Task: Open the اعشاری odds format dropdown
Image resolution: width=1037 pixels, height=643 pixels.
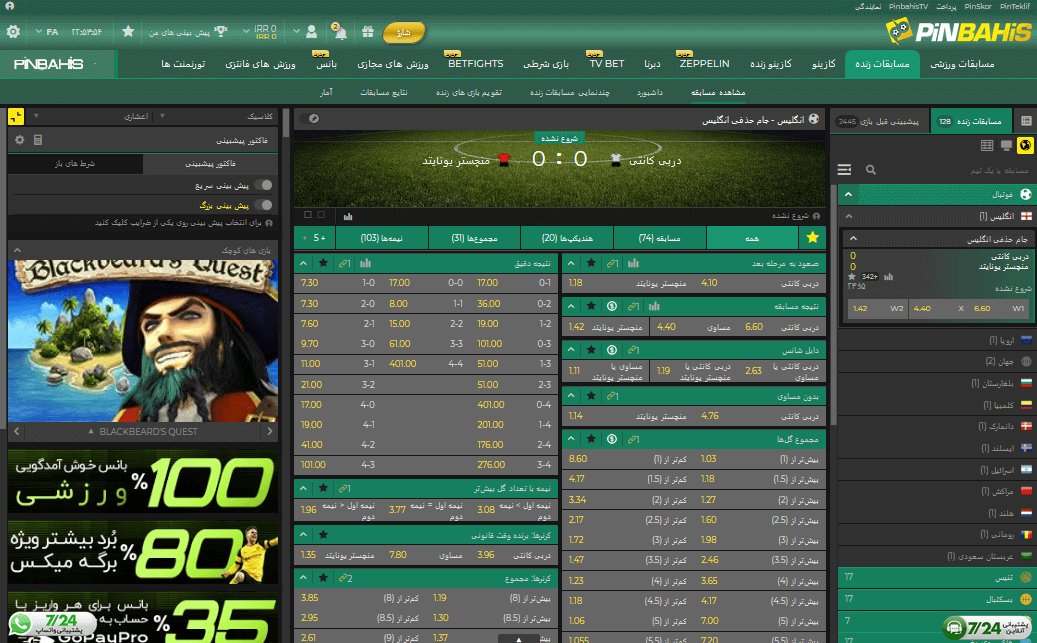Action: pos(93,116)
